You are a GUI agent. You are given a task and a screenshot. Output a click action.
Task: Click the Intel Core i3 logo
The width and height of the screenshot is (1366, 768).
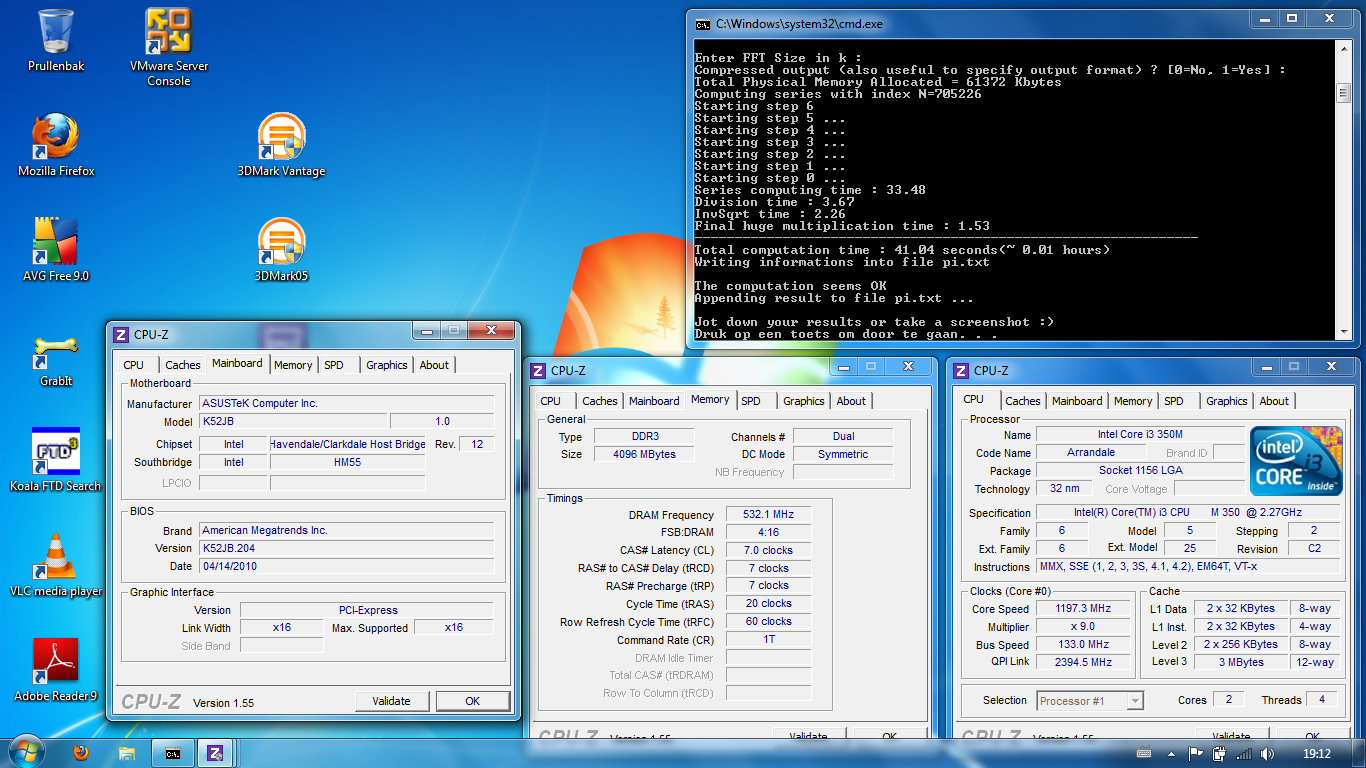[1296, 461]
